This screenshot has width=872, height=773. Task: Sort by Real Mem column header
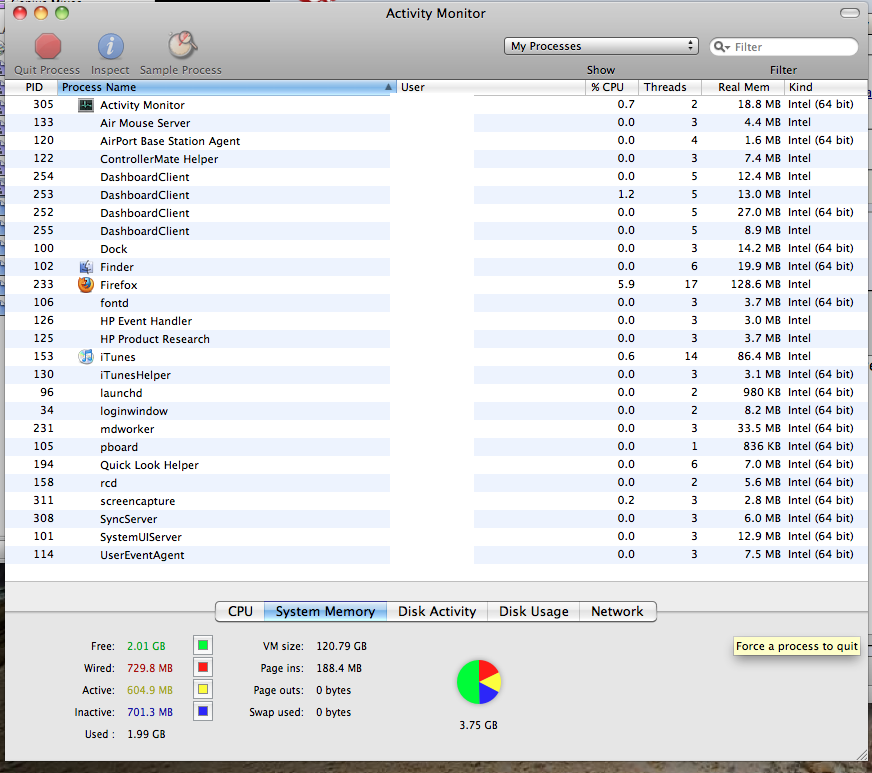pyautogui.click(x=743, y=87)
